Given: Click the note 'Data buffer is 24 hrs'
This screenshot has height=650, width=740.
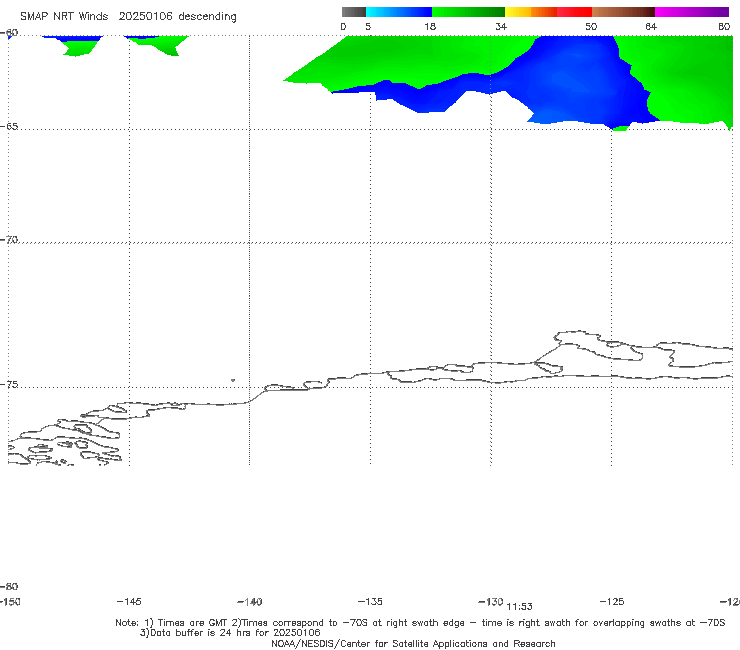Looking at the screenshot, I should pos(203,633).
